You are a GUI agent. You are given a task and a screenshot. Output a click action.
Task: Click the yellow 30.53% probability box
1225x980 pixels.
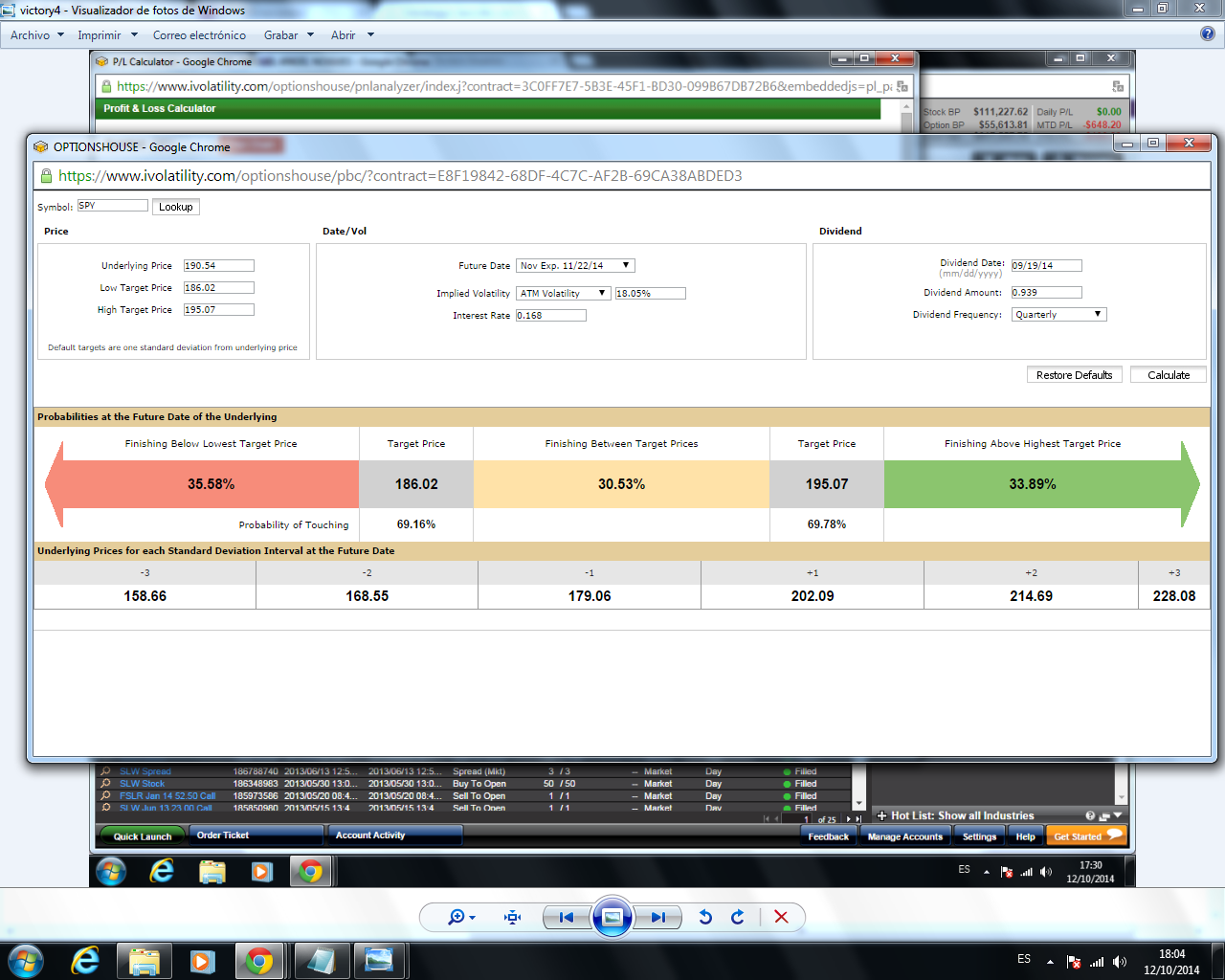[621, 484]
